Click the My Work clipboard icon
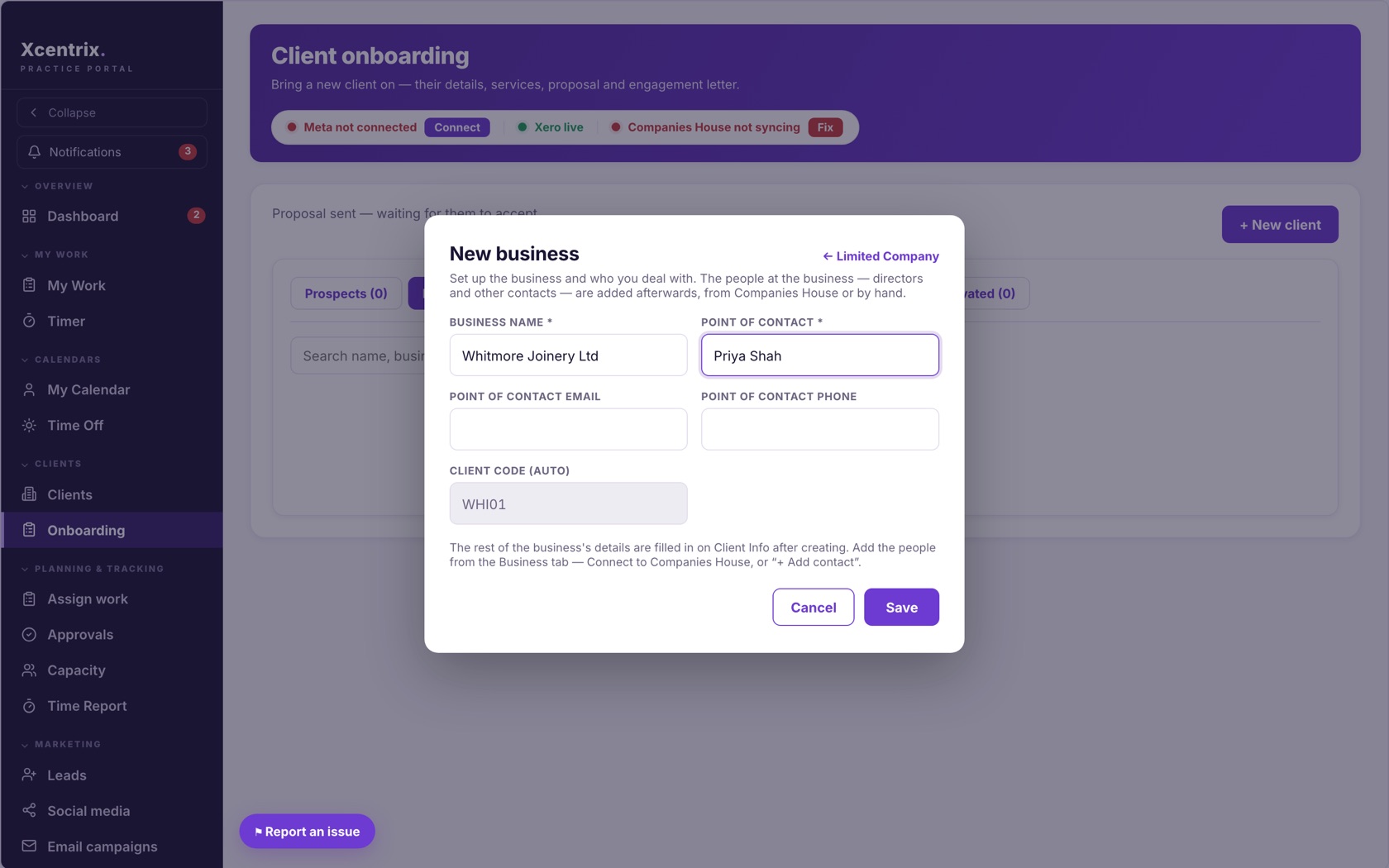This screenshot has width=1389, height=868. (29, 285)
